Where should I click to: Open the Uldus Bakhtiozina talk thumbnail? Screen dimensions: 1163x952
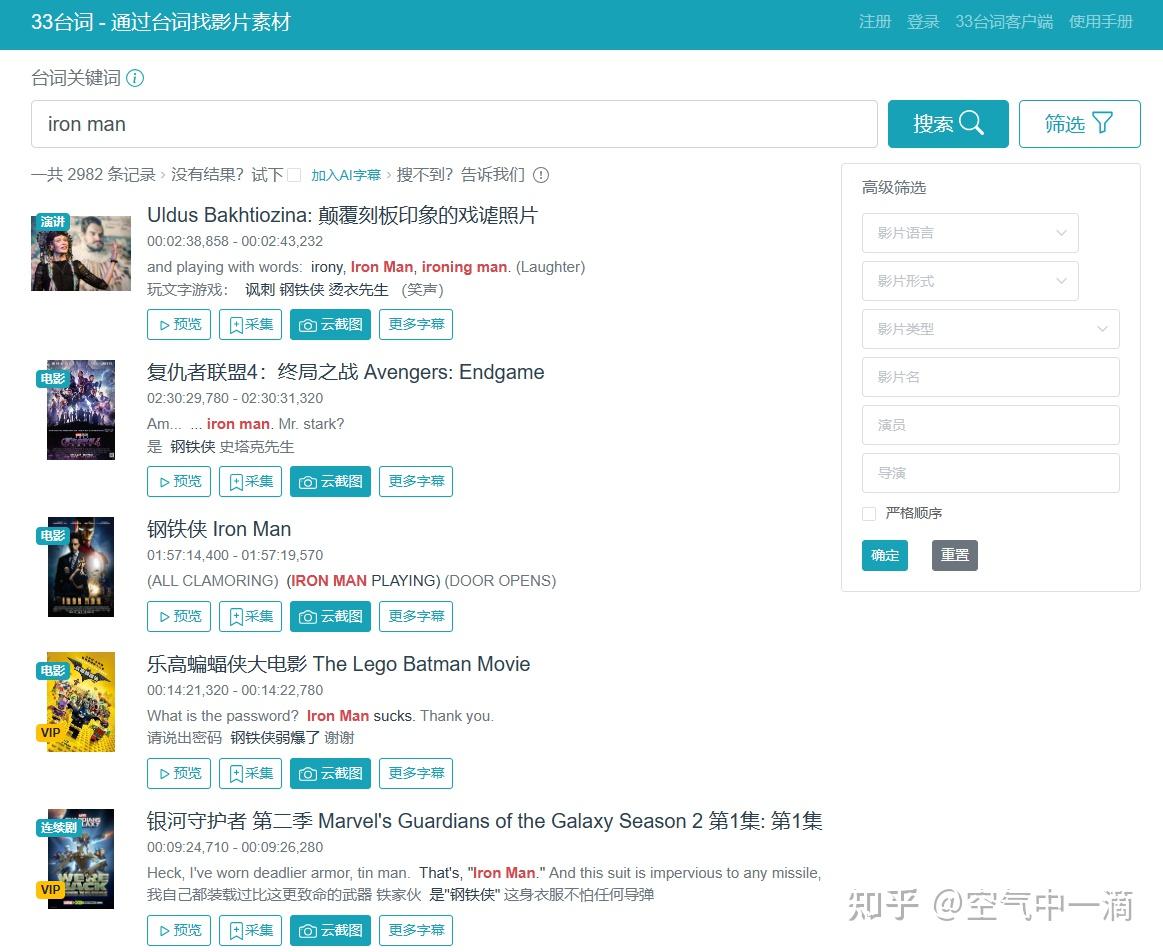81,253
